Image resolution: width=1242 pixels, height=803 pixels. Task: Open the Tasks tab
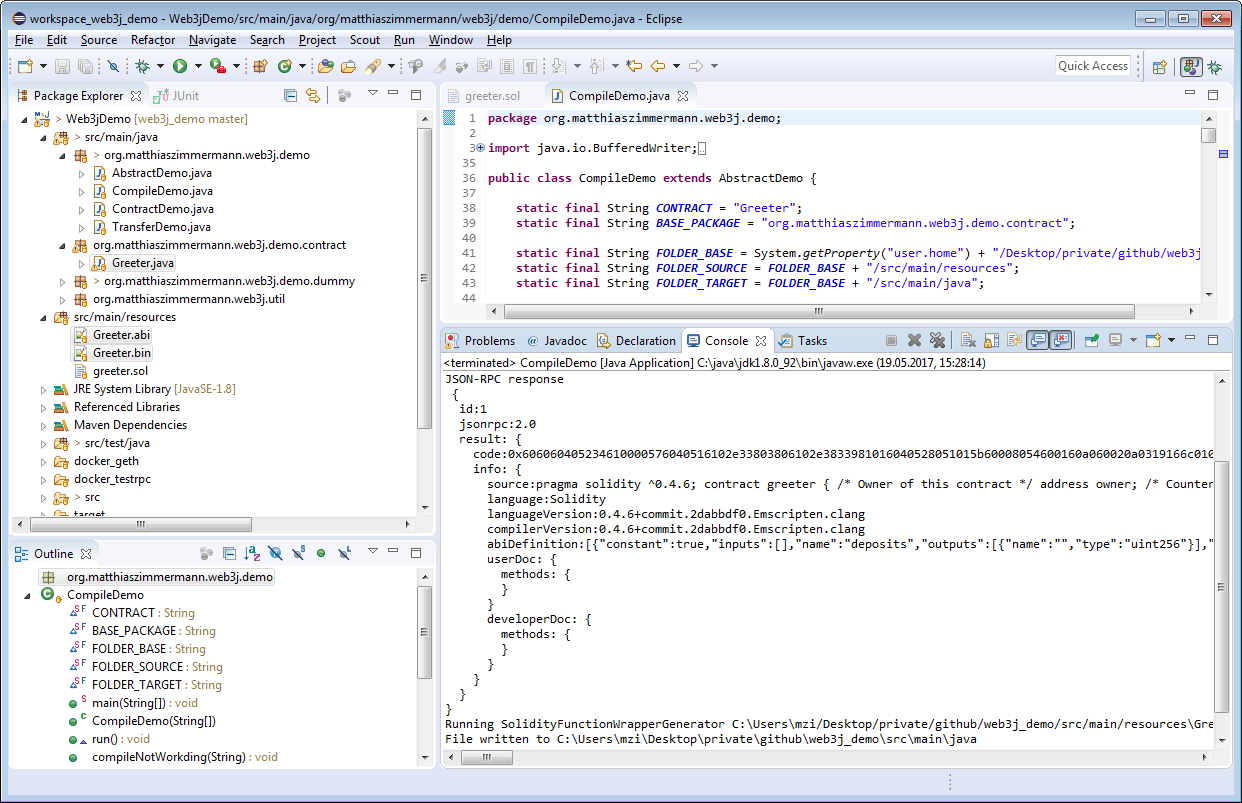pos(803,340)
